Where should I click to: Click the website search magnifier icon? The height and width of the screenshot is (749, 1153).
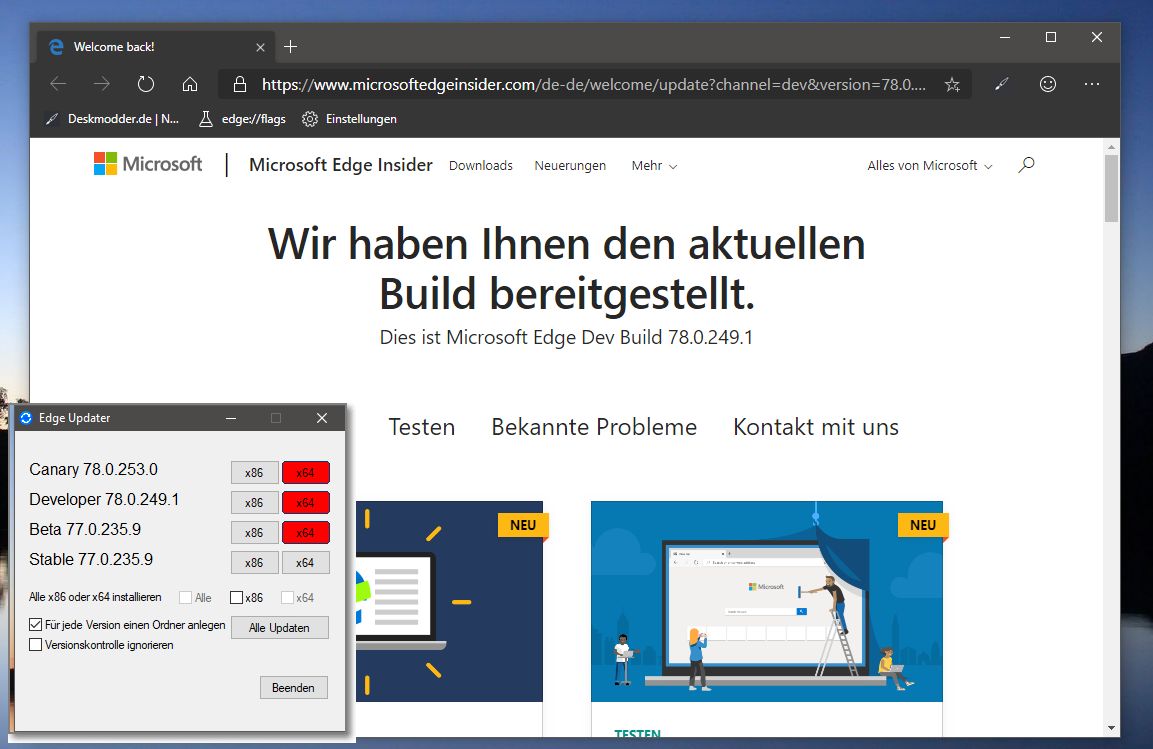click(1027, 165)
